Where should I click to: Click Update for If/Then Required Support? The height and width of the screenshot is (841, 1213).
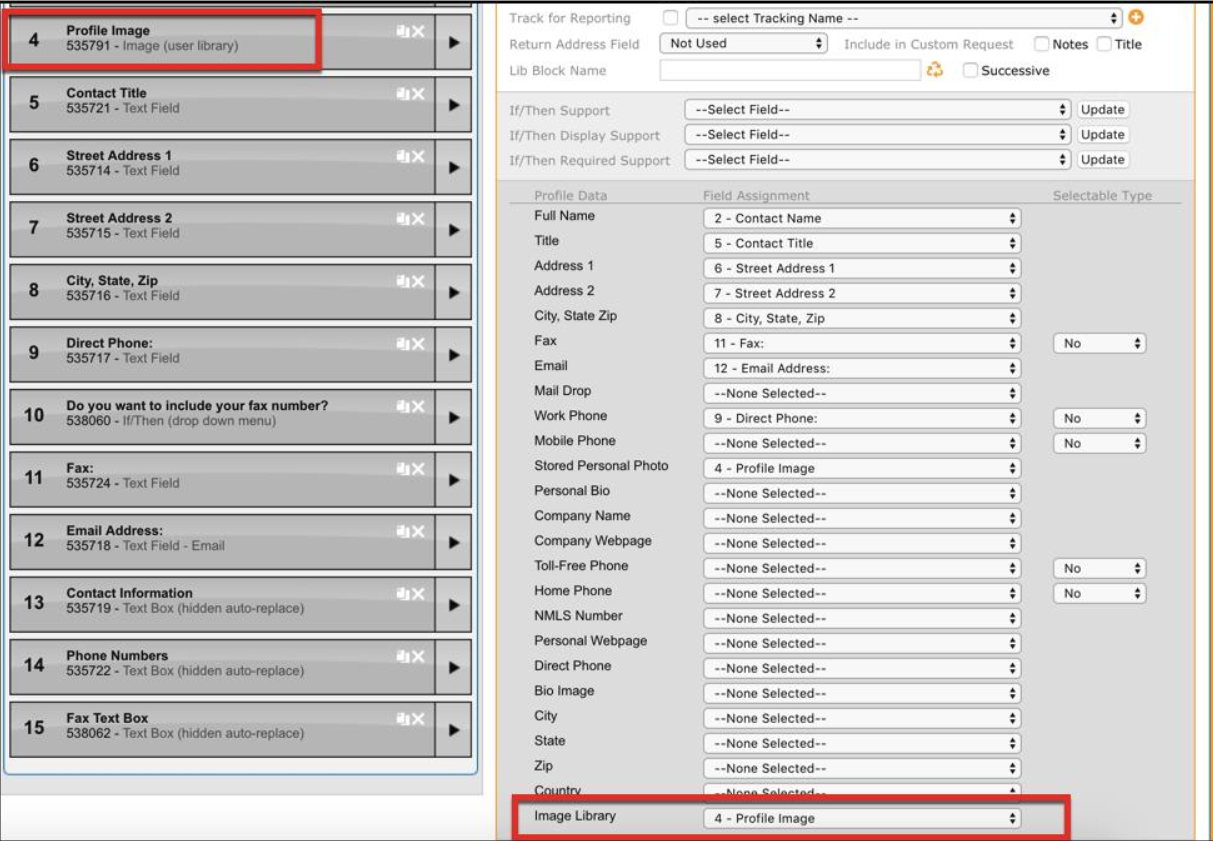pyautogui.click(x=1103, y=160)
